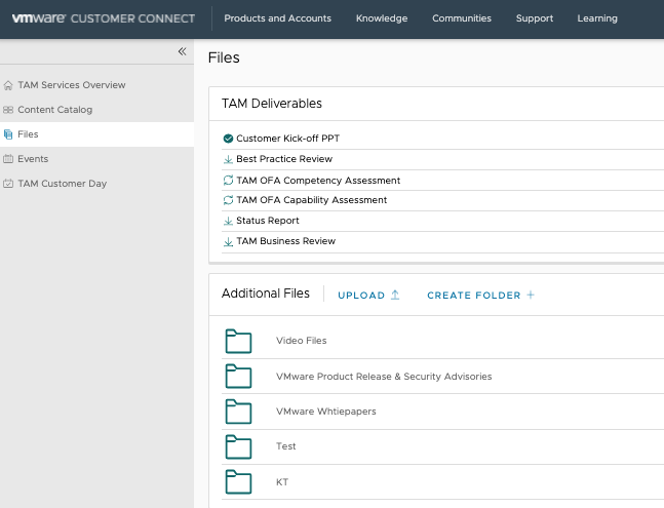Click the sync icon beside TAM OFA Competency Assessment
This screenshot has height=508, width=664.
228,181
